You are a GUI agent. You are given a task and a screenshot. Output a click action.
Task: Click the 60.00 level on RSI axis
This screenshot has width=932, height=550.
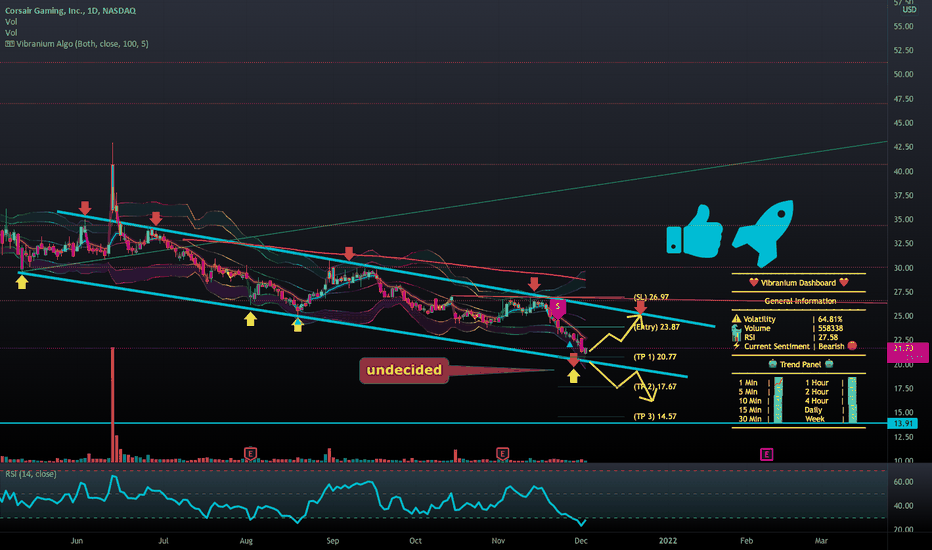903,482
